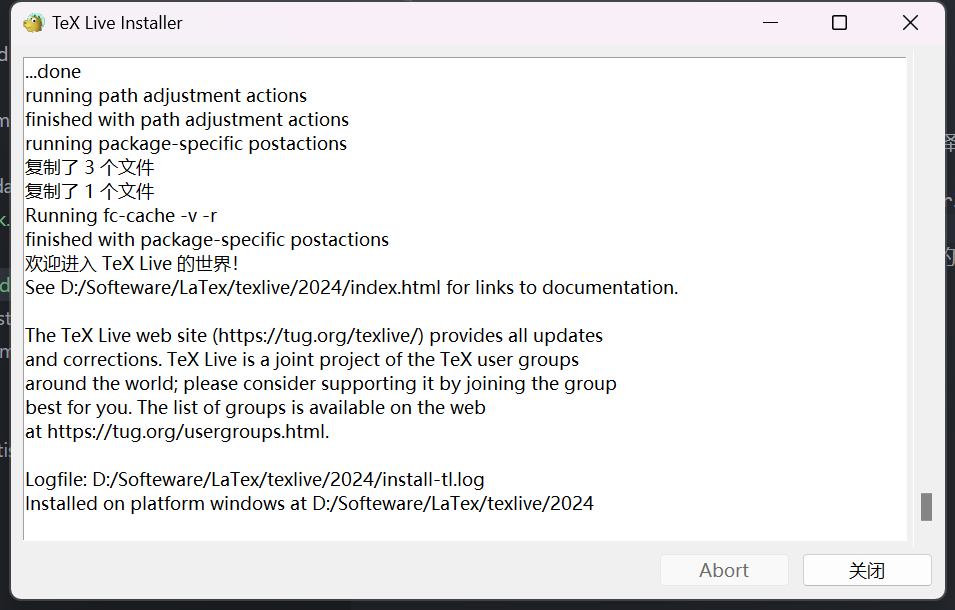Click the 'Logfile: D:/Softeware/LaTex/texlive/2024/install-tl.log' line
This screenshot has width=955, height=610.
(255, 480)
